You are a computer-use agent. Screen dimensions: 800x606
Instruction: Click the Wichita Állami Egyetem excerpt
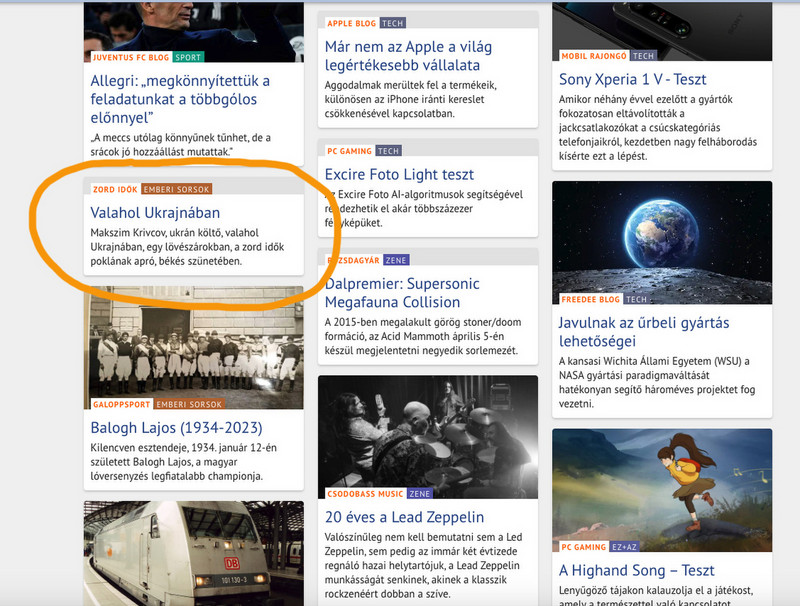point(657,382)
